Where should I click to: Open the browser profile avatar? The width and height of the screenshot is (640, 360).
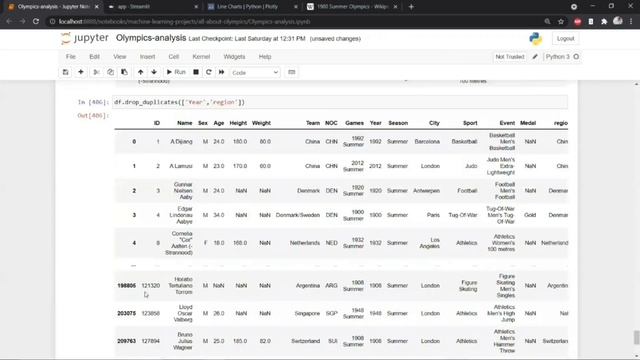618,21
